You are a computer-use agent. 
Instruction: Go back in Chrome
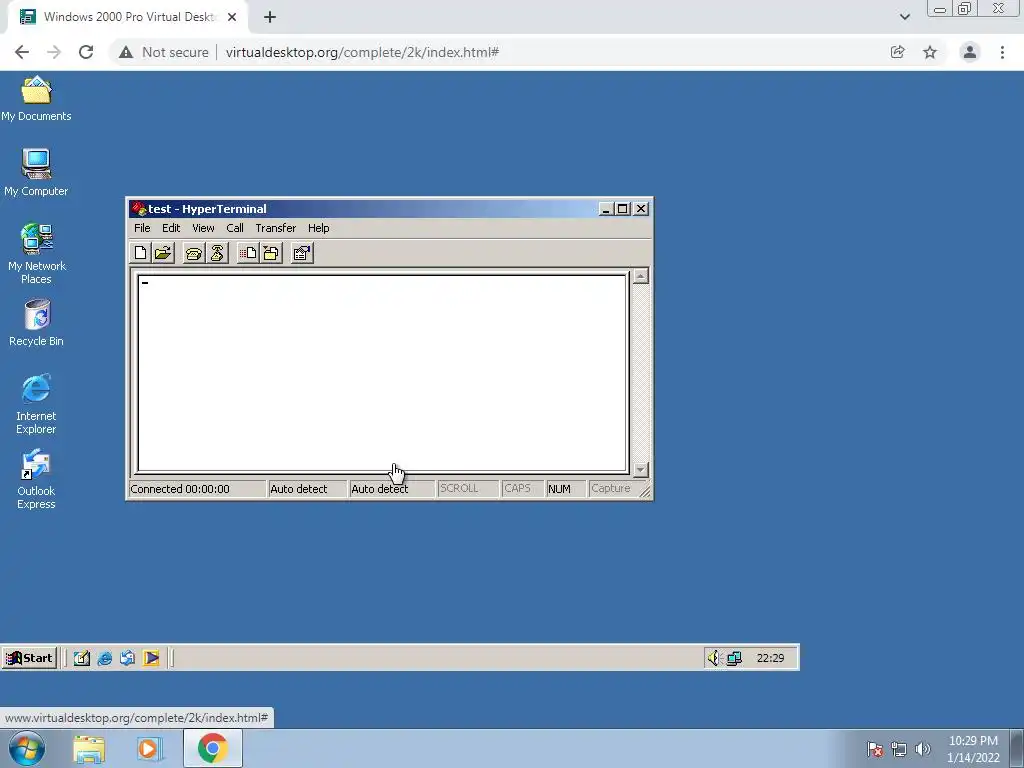pos(22,52)
